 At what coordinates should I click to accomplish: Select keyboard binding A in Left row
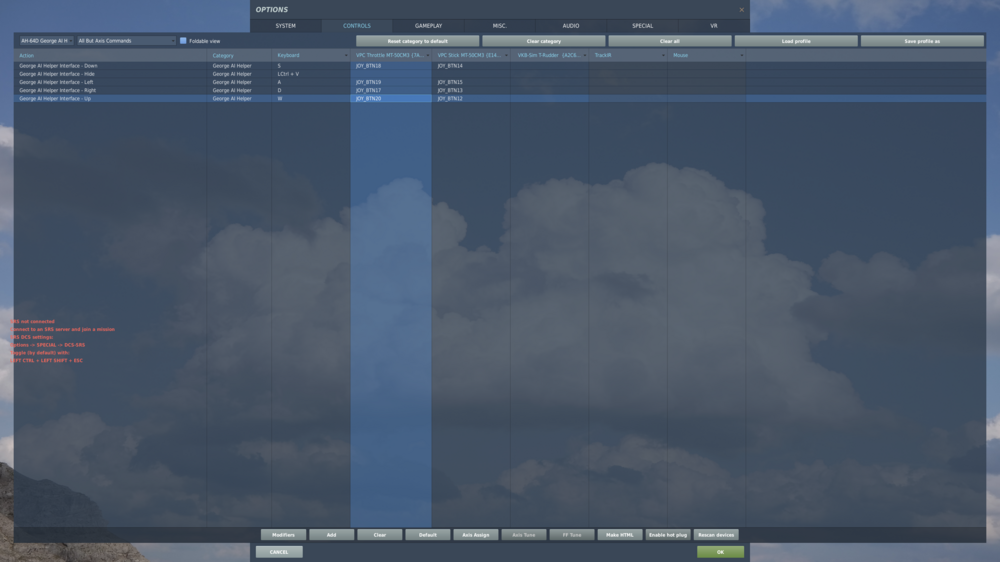(x=311, y=82)
